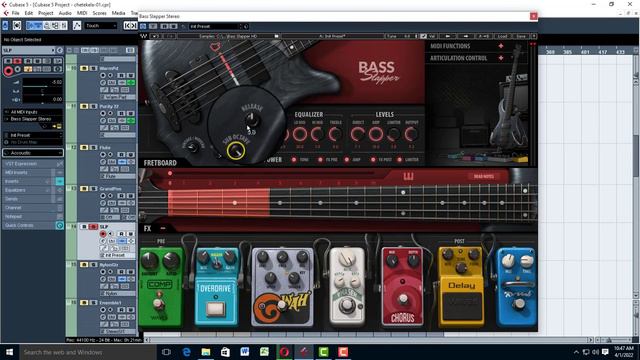640x360 pixels.
Task: Click the Treble equalizer knob
Action: (x=336, y=134)
